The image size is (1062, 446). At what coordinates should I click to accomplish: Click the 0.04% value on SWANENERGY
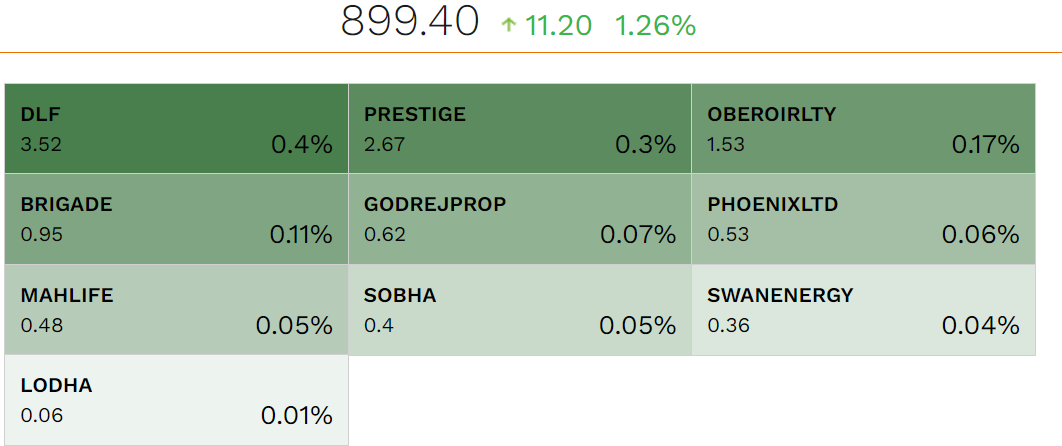980,325
